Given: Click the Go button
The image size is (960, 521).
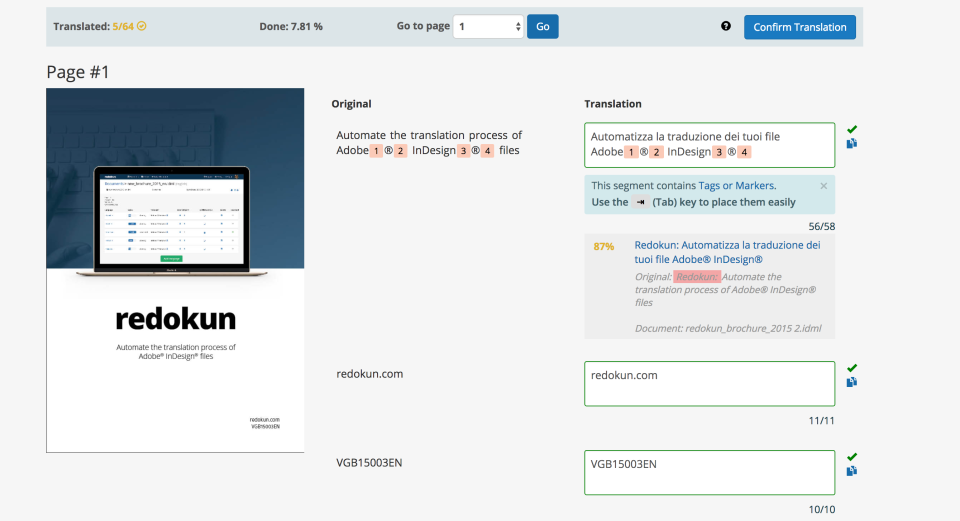Looking at the screenshot, I should [542, 26].
